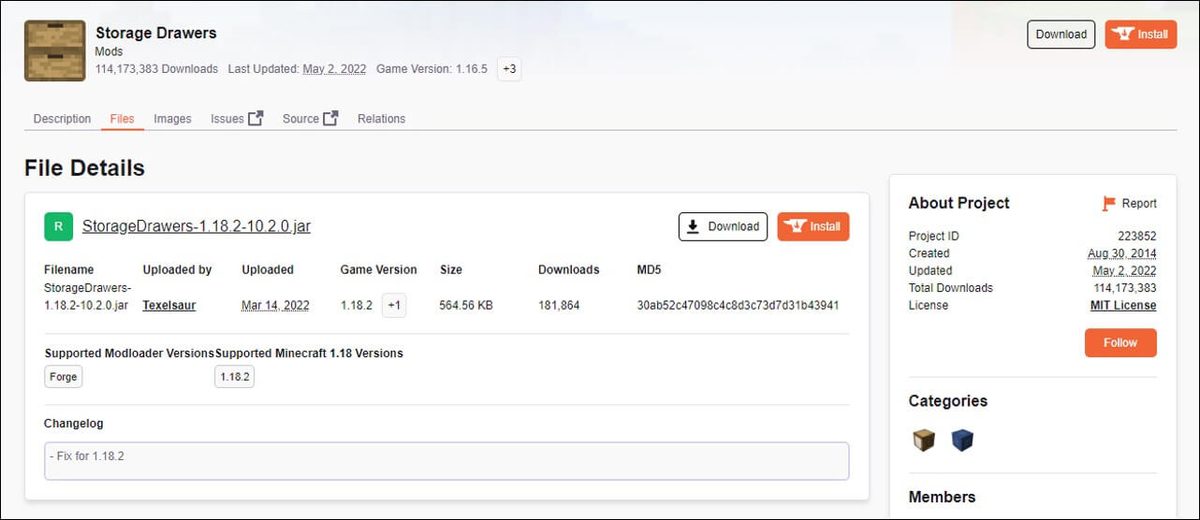Screen dimensions: 1200x520
Task: Click the external link icon next to Source
Action: click(x=331, y=118)
